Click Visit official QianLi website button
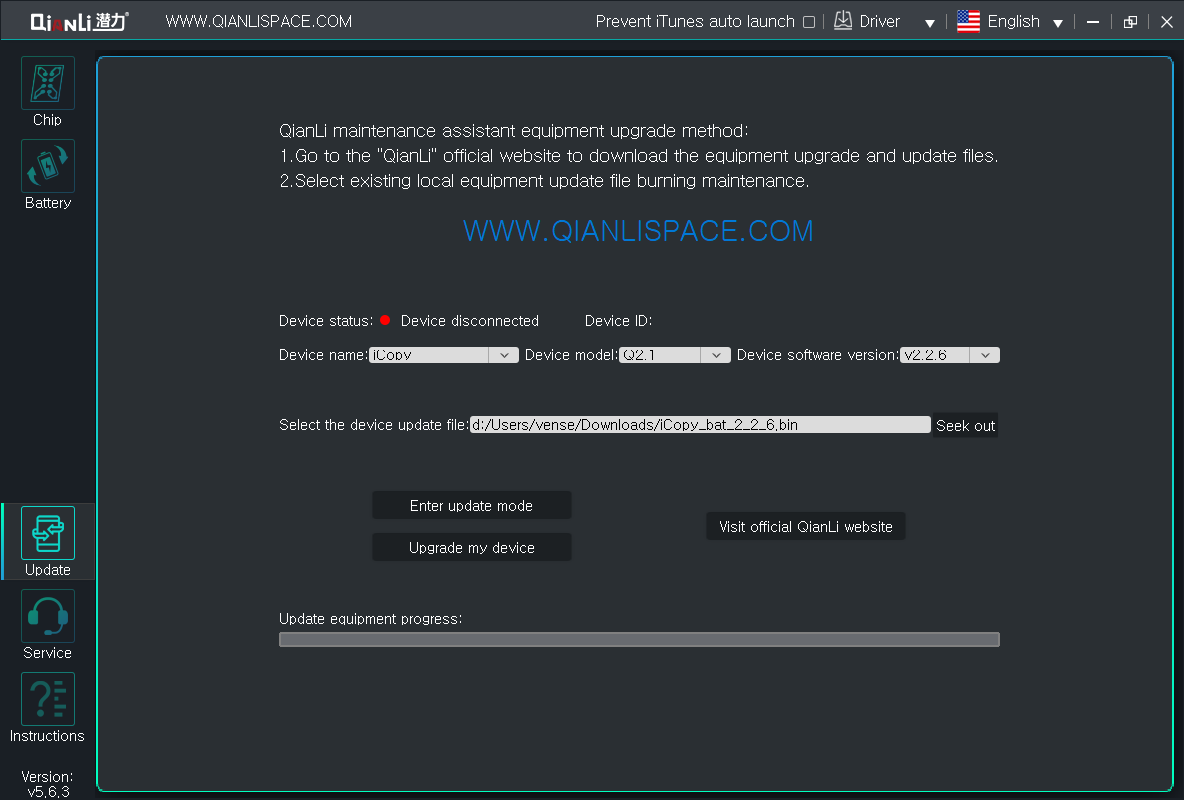This screenshot has height=800, width=1184. coord(806,527)
